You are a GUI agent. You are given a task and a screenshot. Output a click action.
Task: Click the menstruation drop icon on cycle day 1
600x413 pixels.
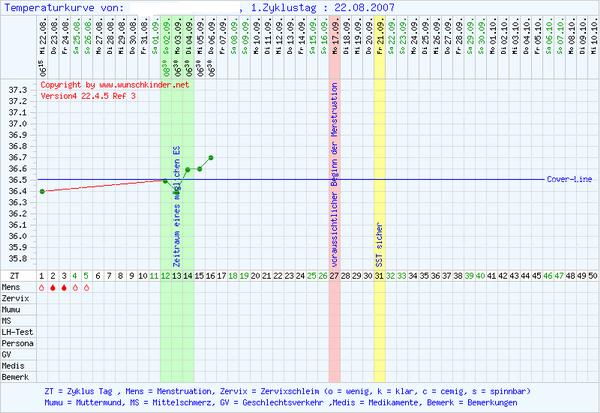coord(42,287)
